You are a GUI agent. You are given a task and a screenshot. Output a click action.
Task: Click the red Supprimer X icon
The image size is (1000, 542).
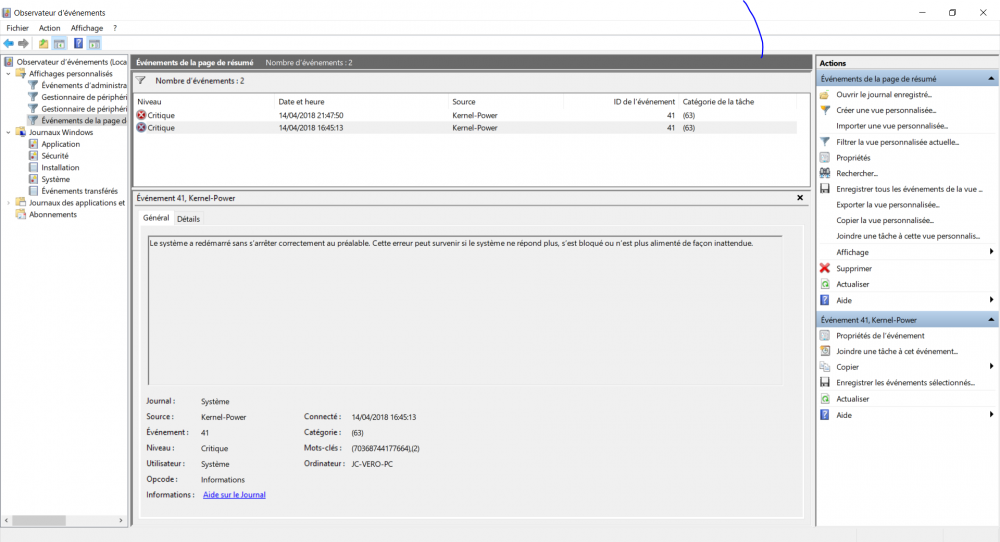click(825, 268)
